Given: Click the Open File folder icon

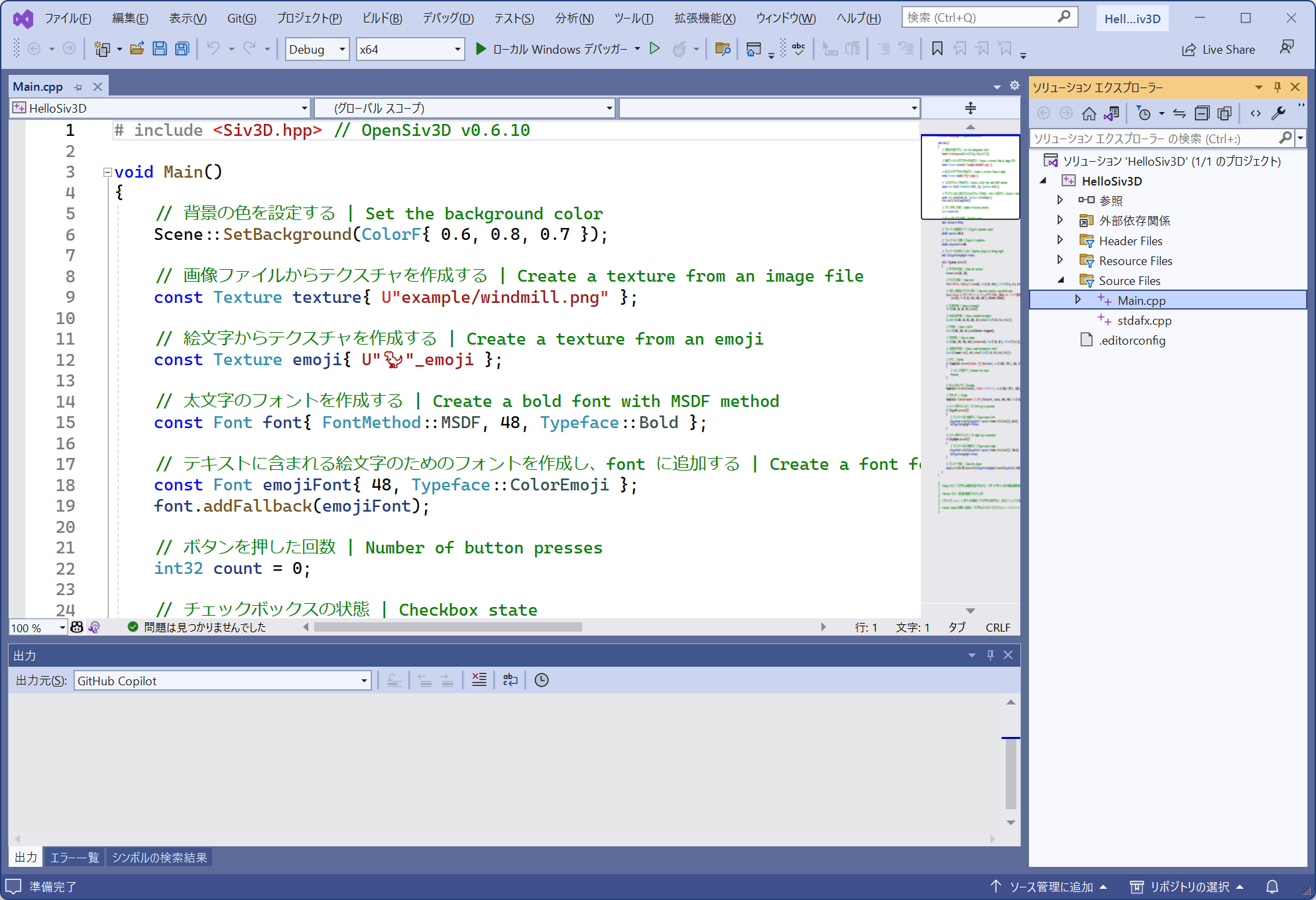Looking at the screenshot, I should coord(137,48).
